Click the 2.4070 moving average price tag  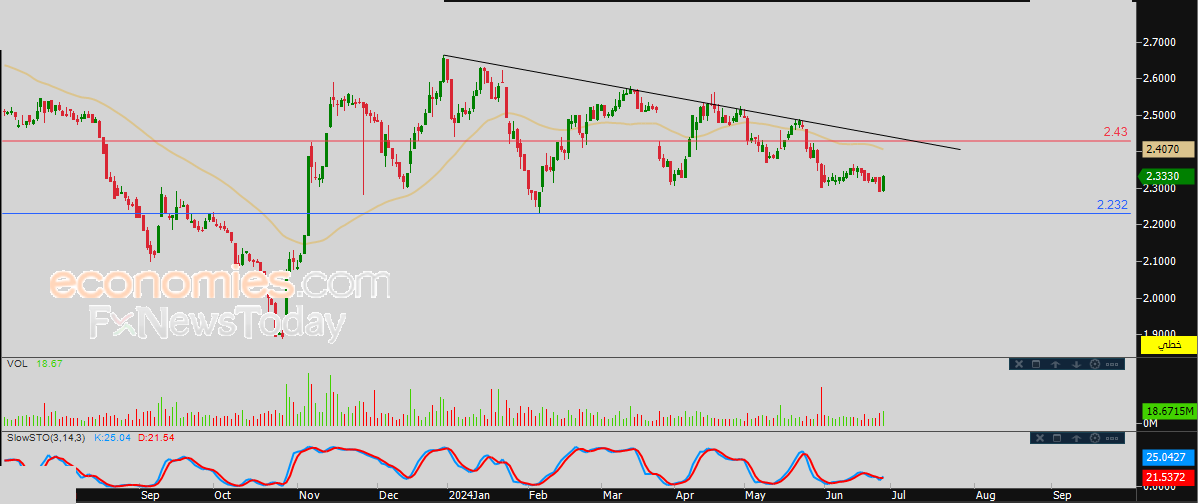[1168, 150]
